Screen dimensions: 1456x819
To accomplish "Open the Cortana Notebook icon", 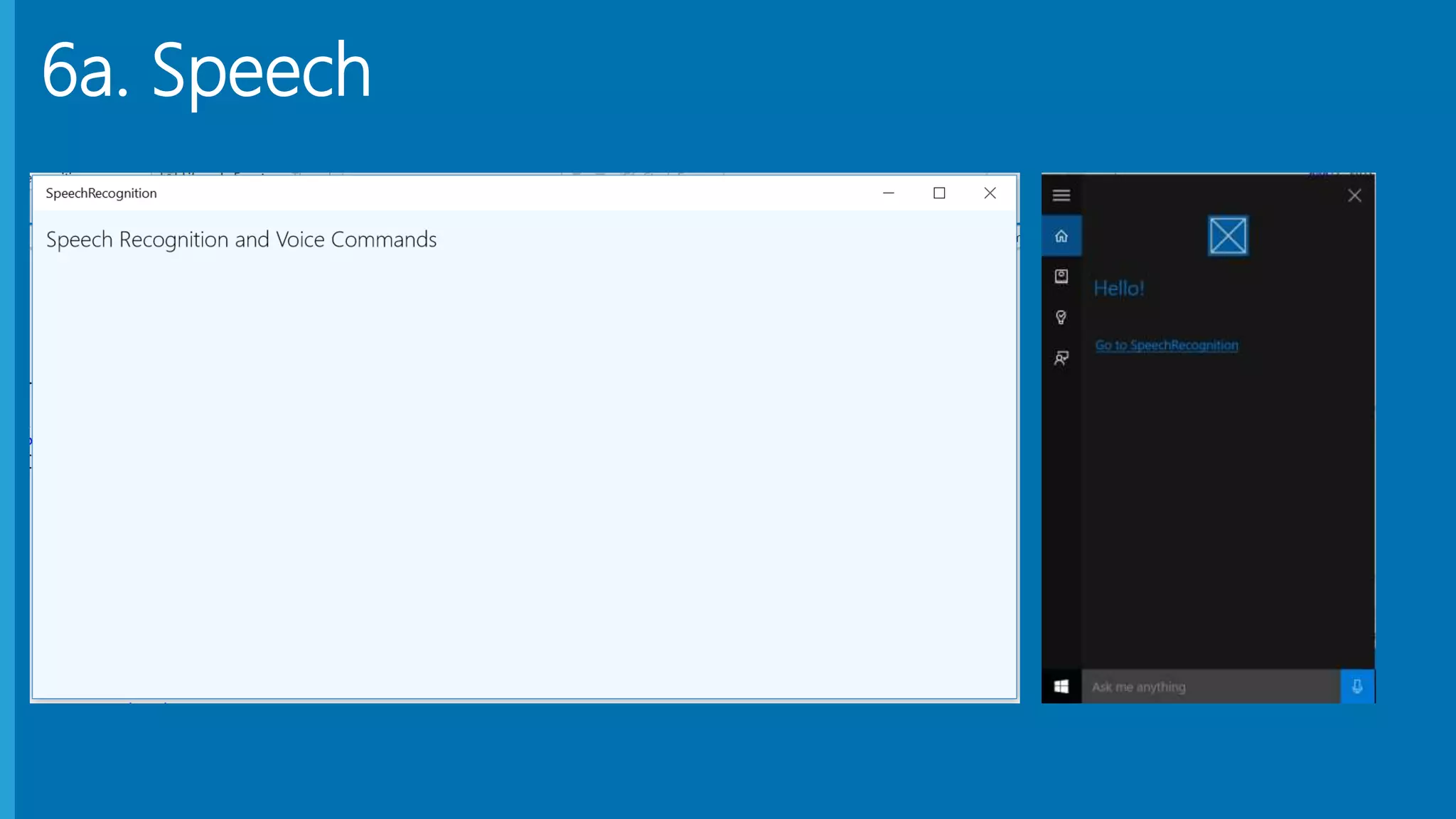I will [x=1061, y=276].
